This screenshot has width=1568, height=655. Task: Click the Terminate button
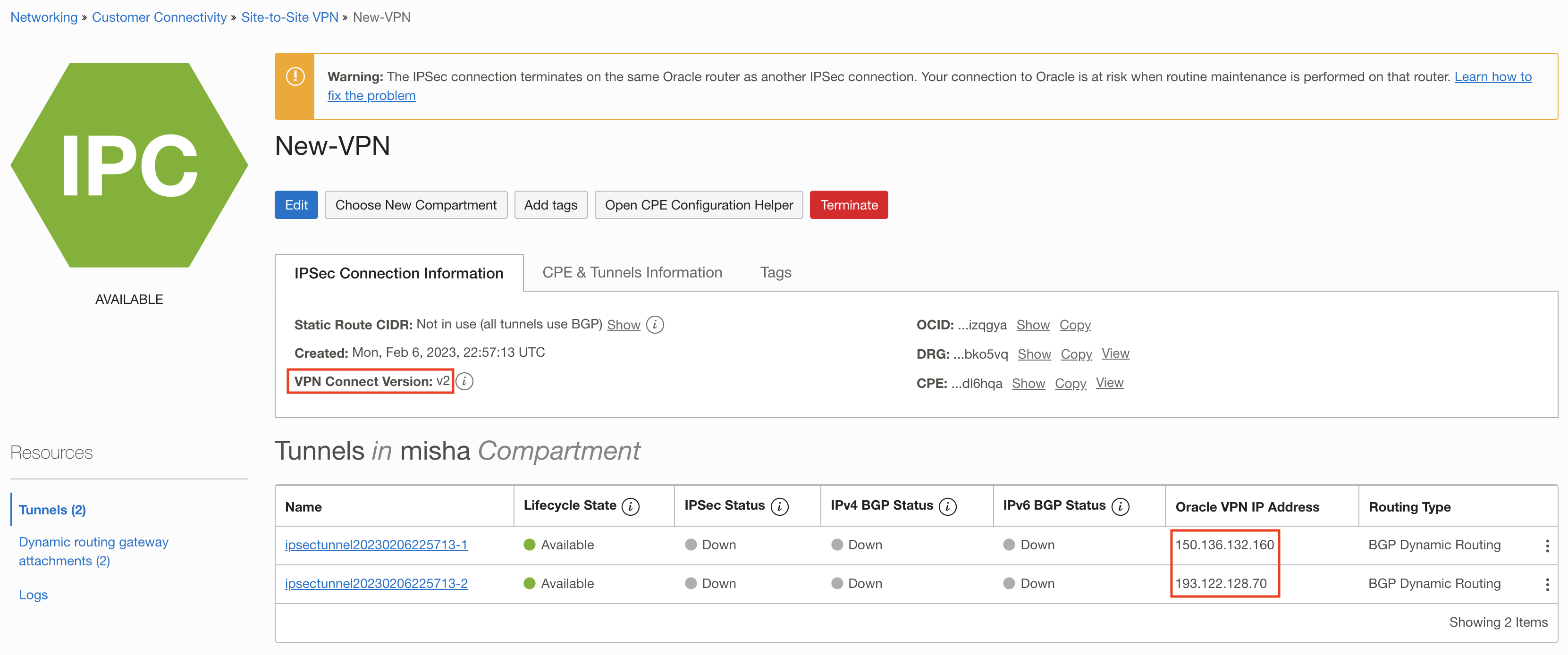point(849,204)
